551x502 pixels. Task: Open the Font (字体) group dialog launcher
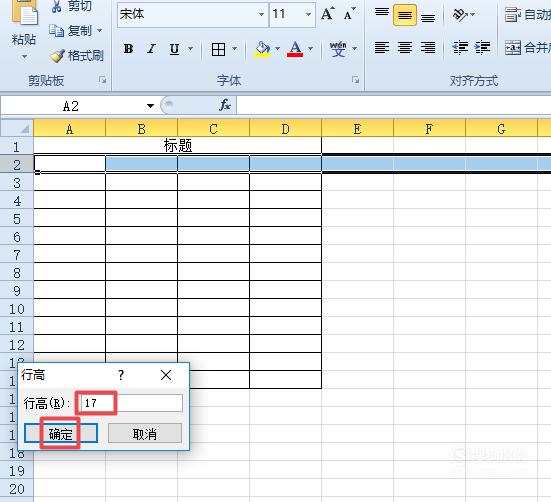coord(355,80)
